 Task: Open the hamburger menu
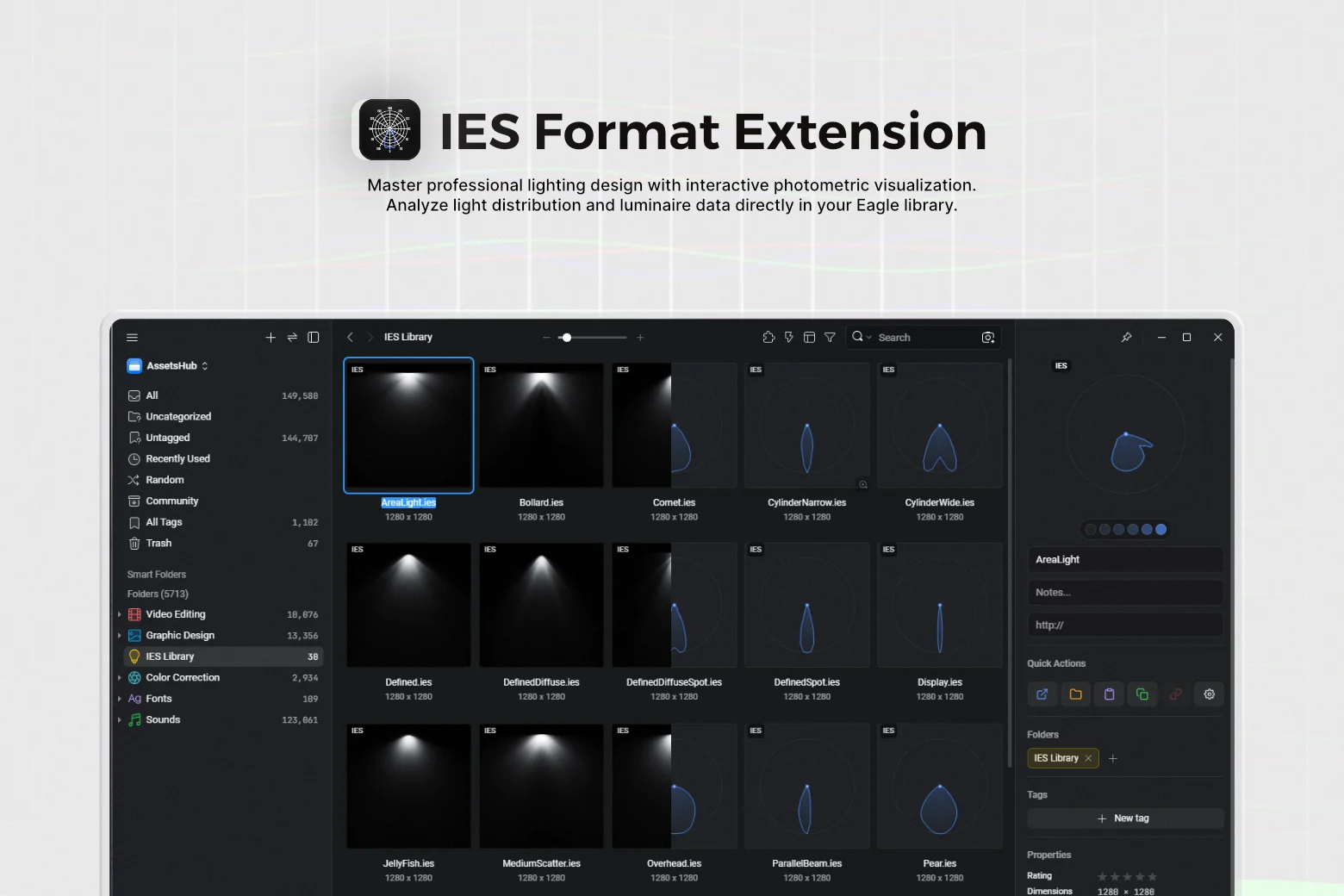pos(132,338)
